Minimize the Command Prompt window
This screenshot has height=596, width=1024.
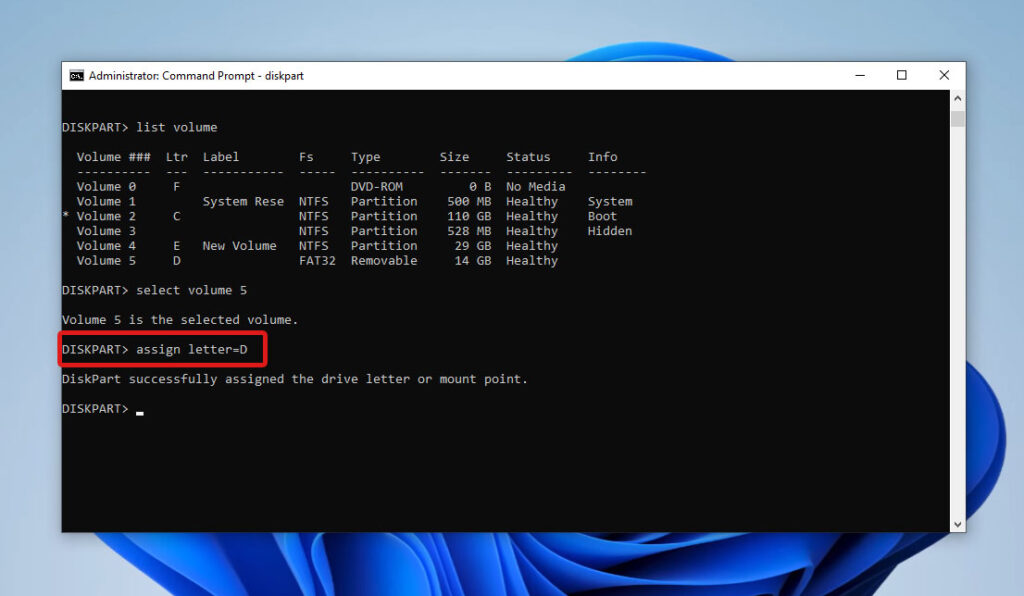[x=860, y=75]
